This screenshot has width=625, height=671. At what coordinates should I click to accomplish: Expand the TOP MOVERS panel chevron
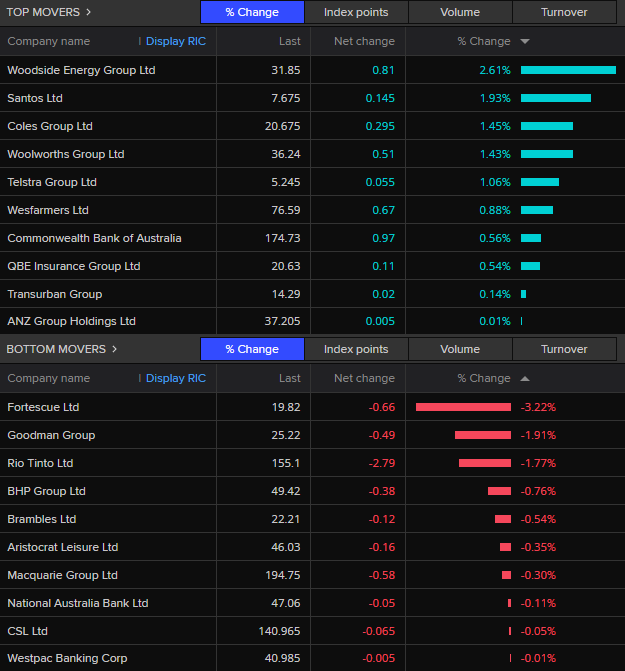pos(88,13)
